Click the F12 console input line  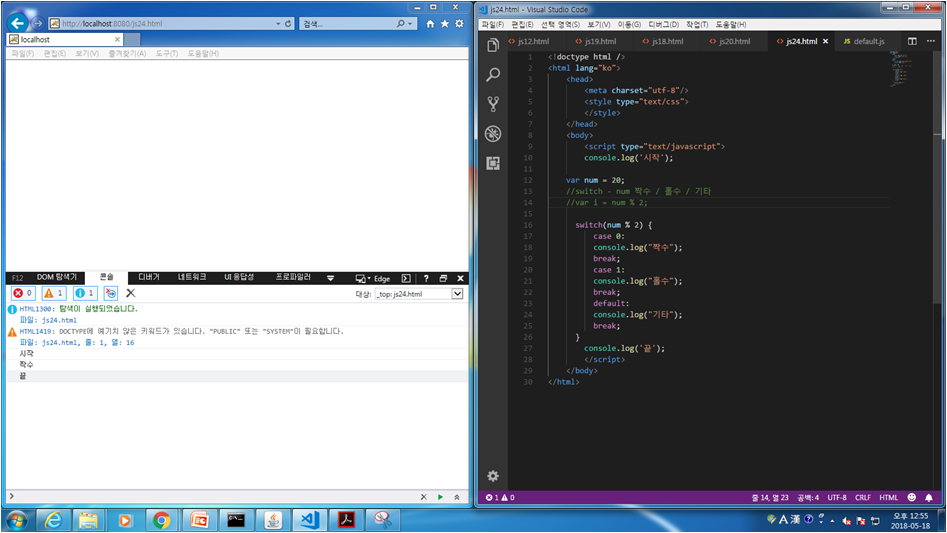(214, 496)
